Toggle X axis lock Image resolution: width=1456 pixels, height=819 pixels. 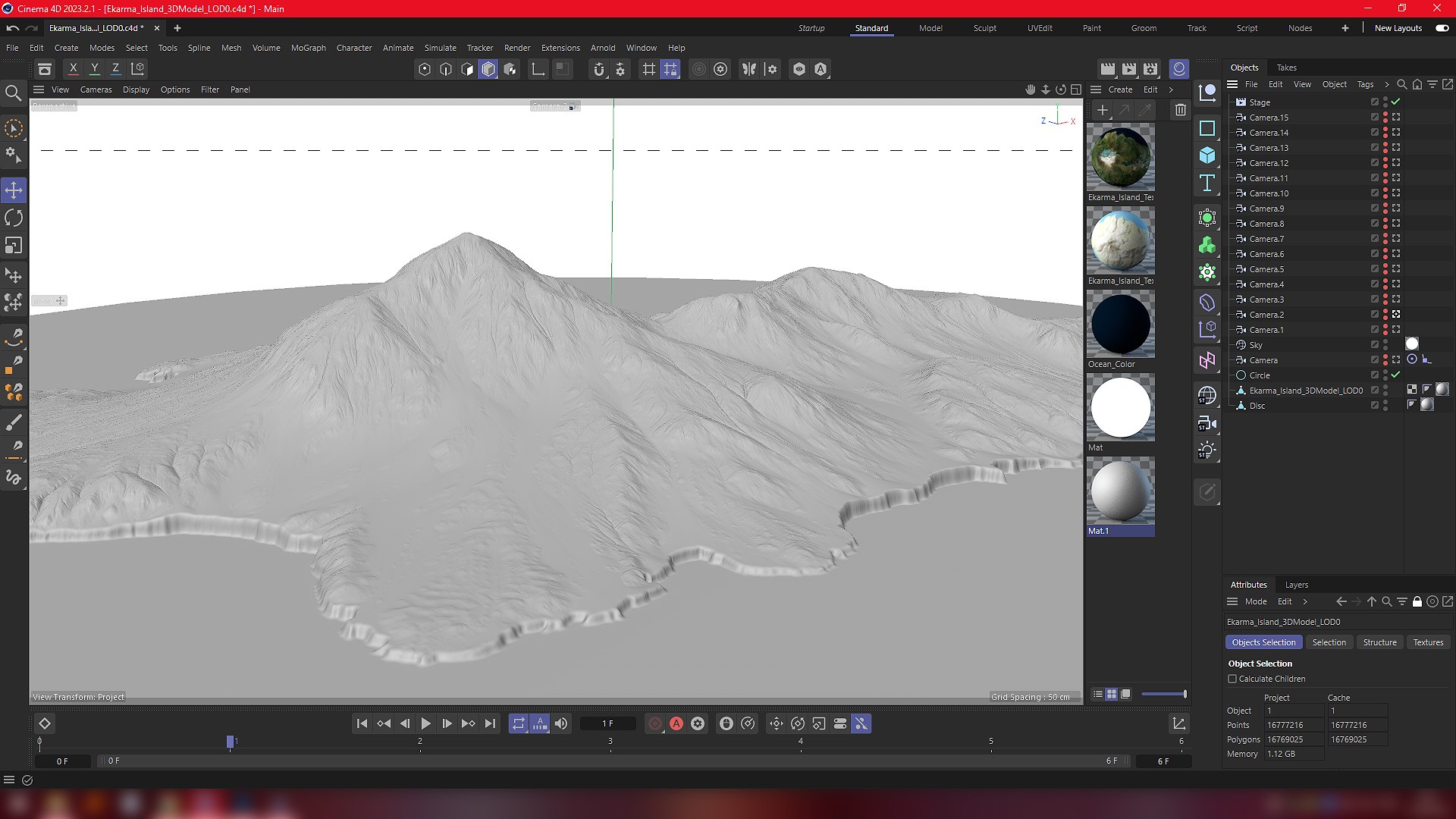[x=73, y=68]
